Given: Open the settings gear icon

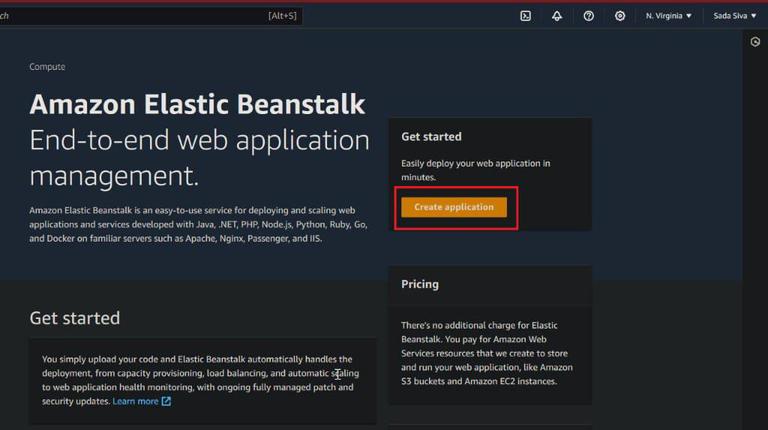Looking at the screenshot, I should [x=620, y=16].
